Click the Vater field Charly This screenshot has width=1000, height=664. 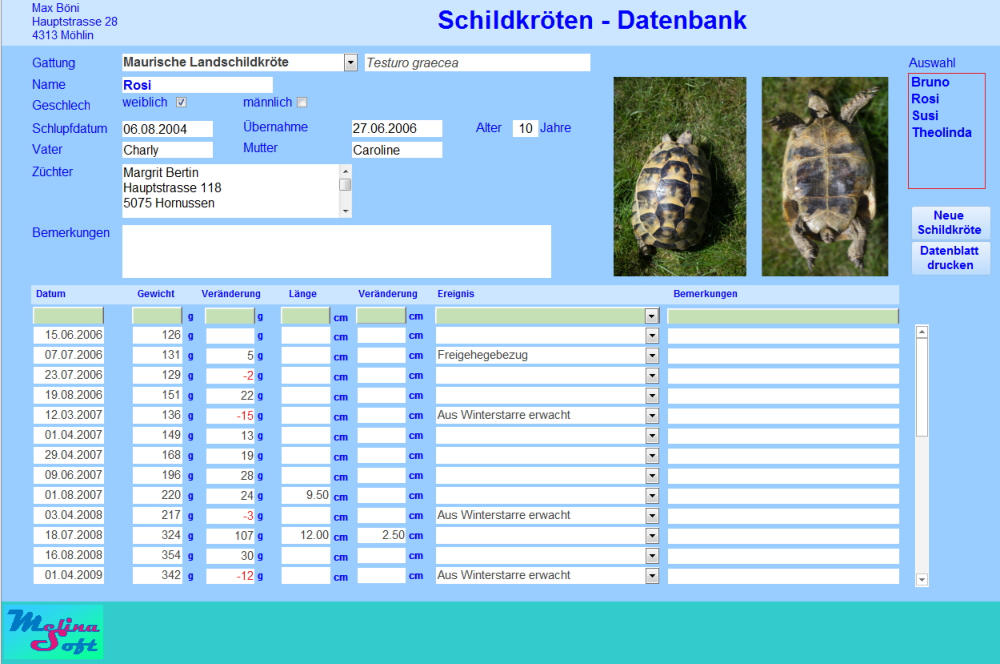(167, 150)
